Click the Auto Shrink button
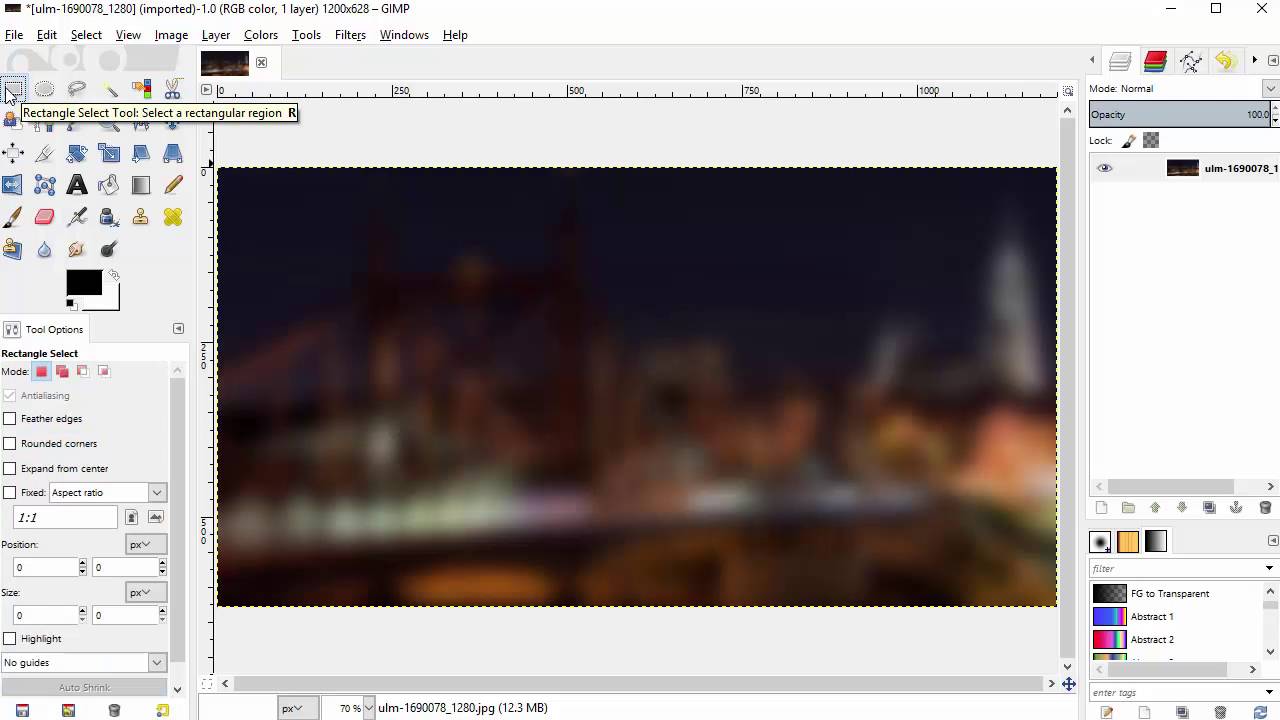This screenshot has height=720, width=1280. point(84,688)
